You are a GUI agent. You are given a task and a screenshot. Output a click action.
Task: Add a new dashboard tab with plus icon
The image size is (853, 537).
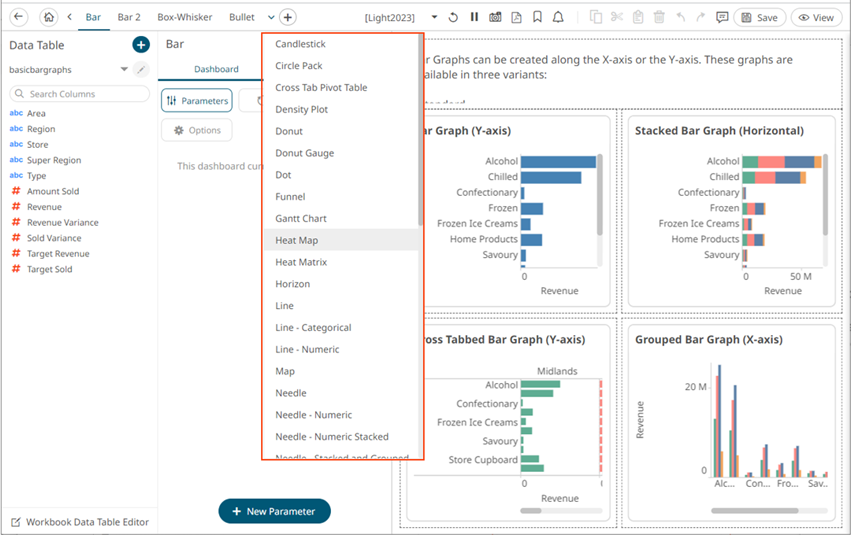tap(287, 17)
